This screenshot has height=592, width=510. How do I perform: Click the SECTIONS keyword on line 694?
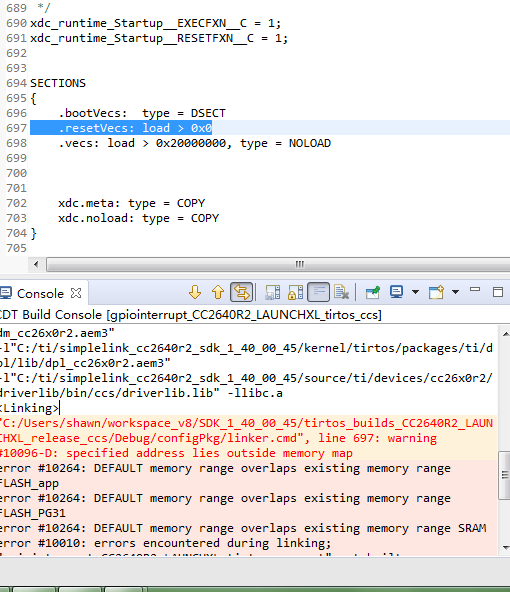click(58, 83)
